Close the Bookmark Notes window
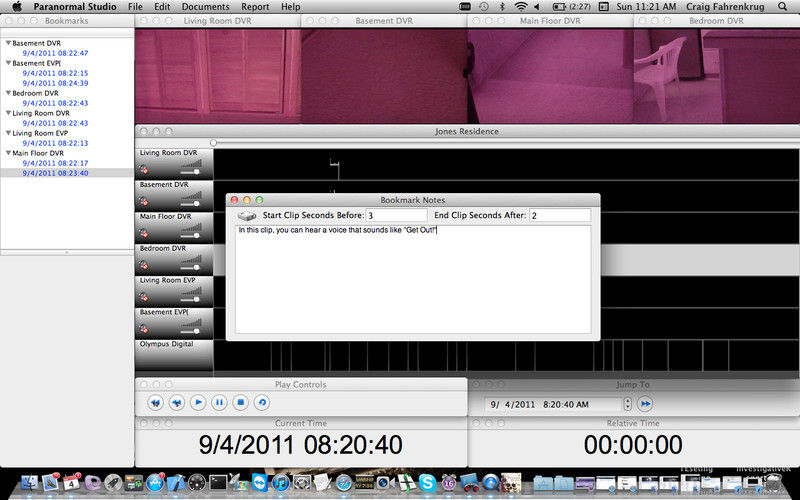Screen dimensions: 800x500 pos(234,200)
